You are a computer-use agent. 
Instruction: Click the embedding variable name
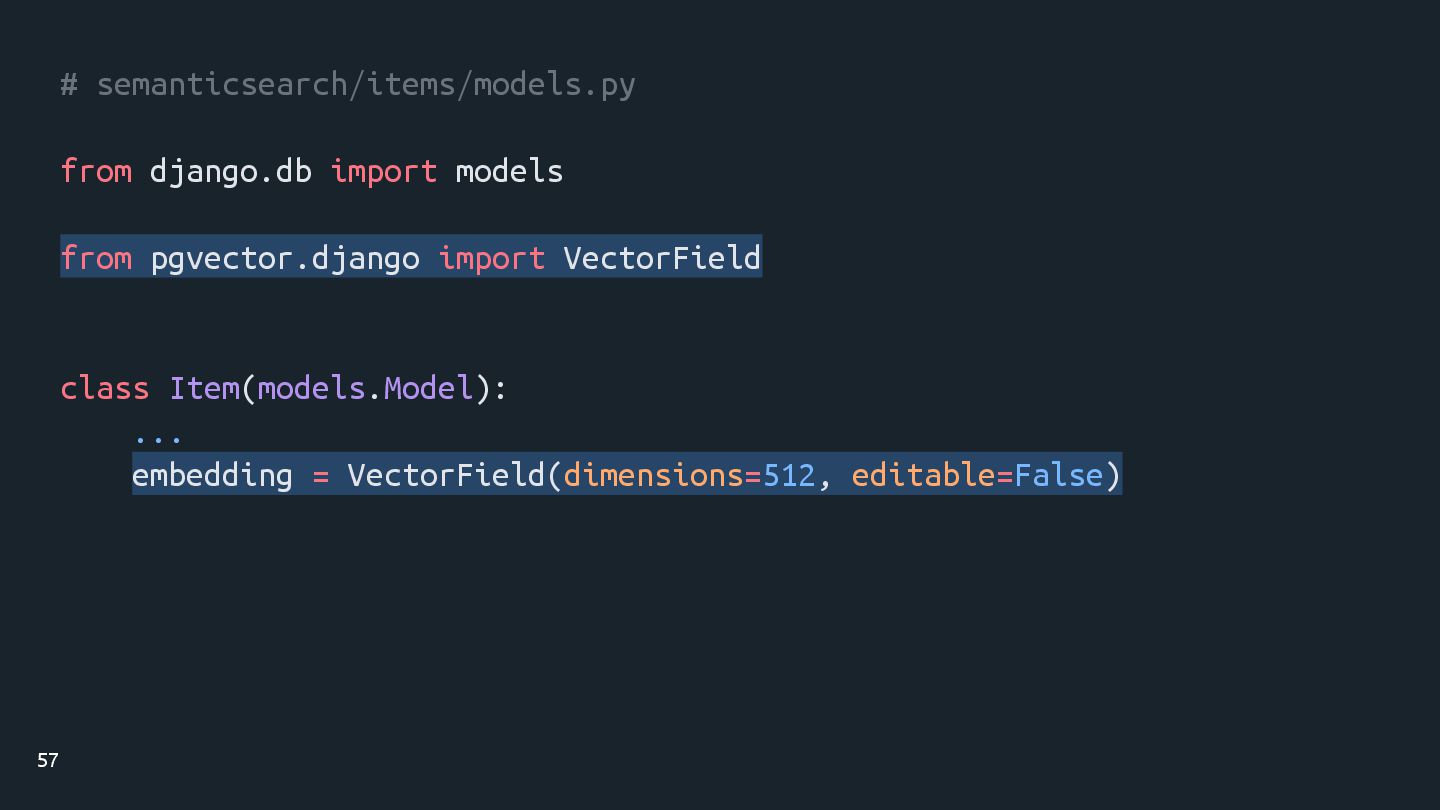(212, 475)
